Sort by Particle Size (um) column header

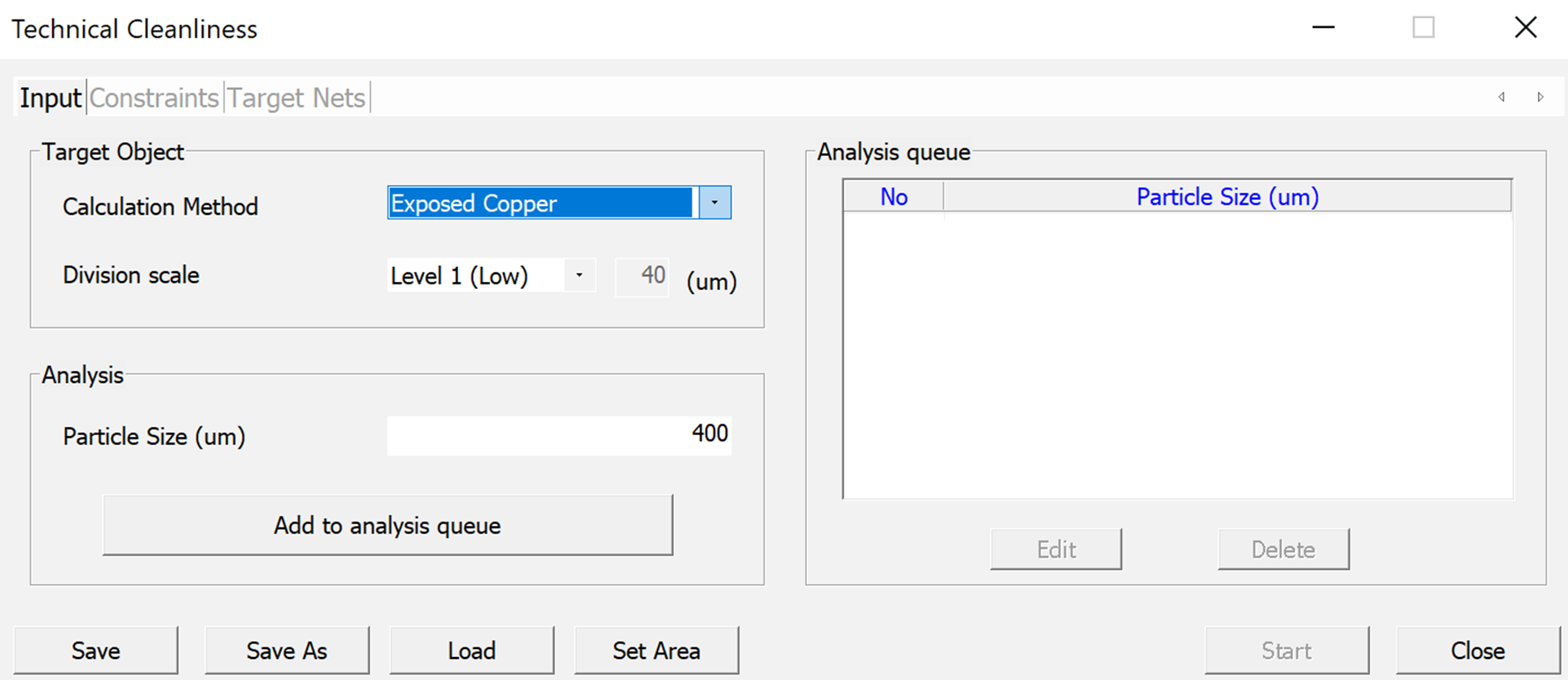click(x=1227, y=197)
